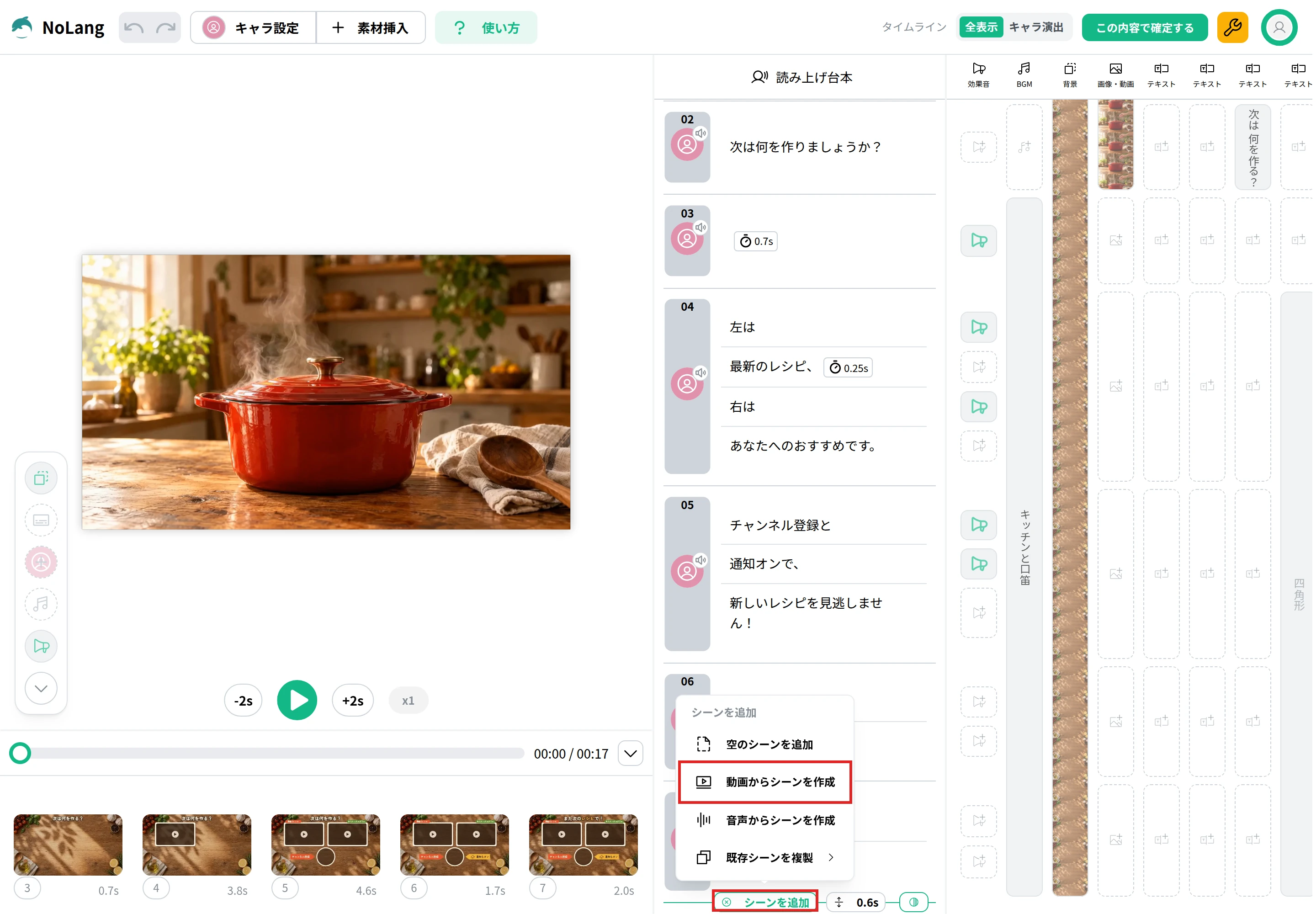Open the orange wrench settings button

click(x=1232, y=27)
